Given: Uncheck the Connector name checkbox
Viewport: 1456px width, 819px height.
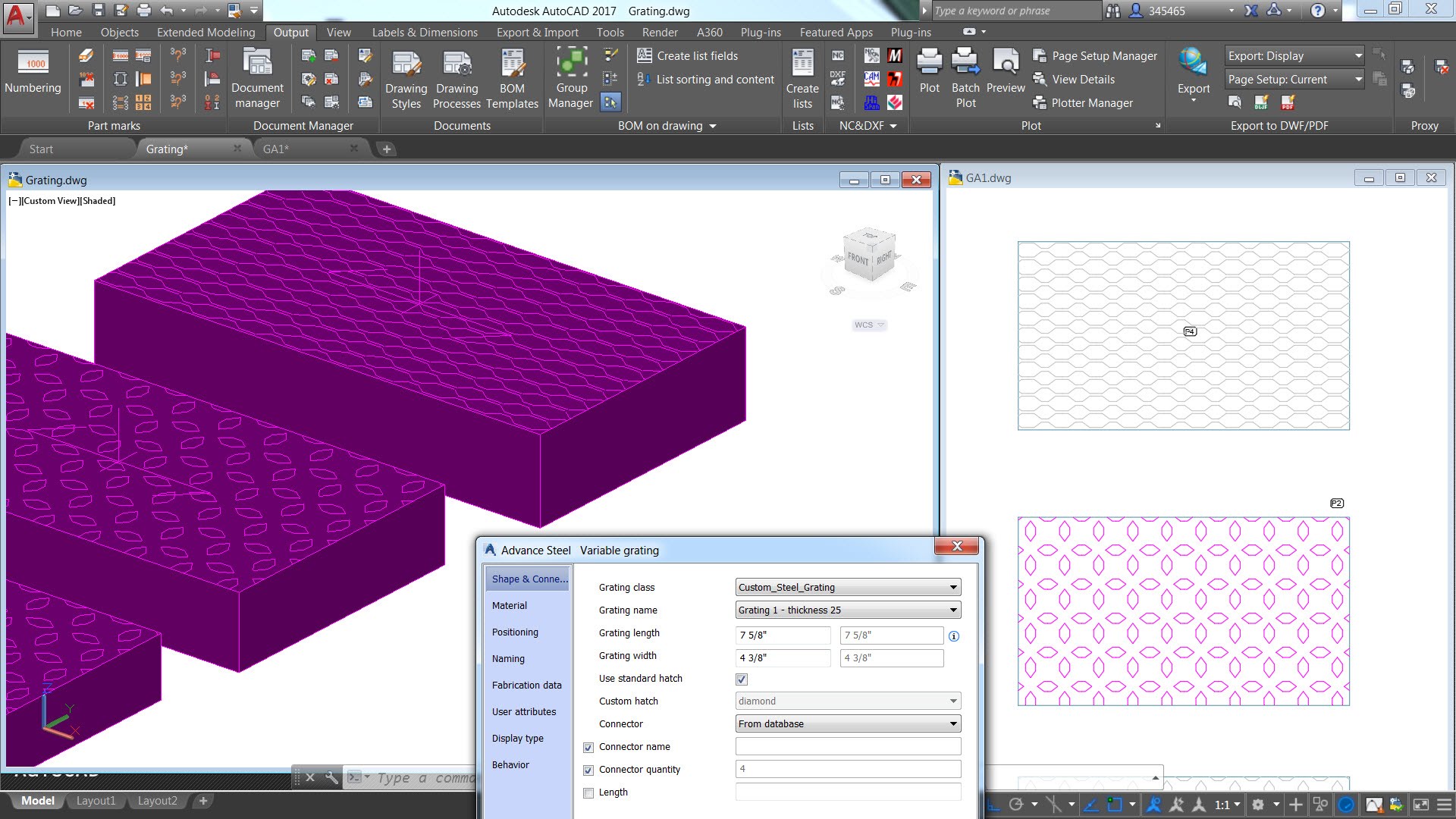Looking at the screenshot, I should [x=588, y=747].
